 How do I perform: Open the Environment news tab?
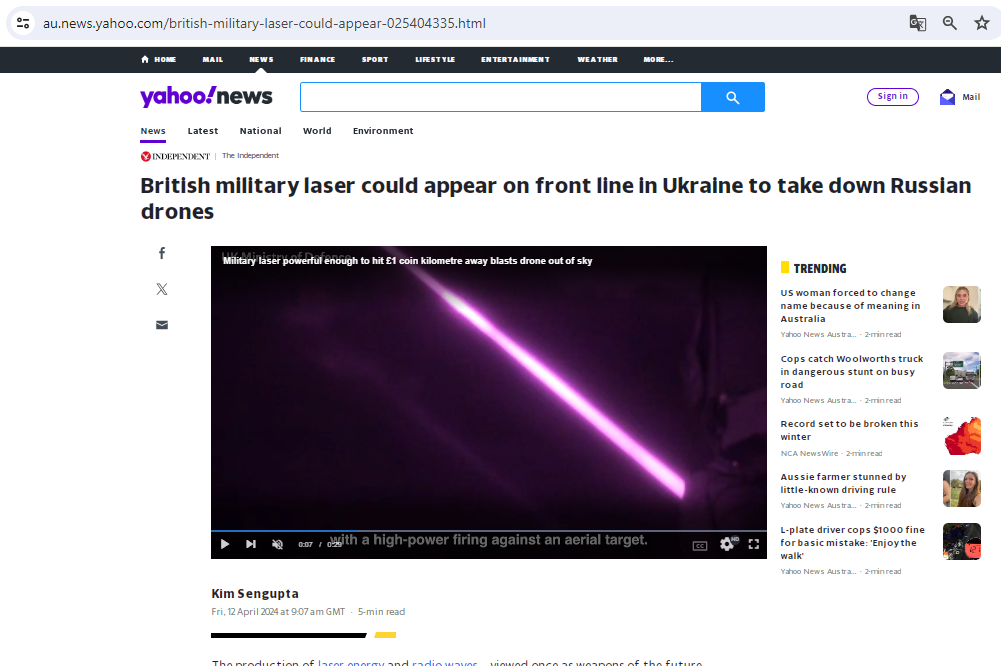click(x=383, y=131)
